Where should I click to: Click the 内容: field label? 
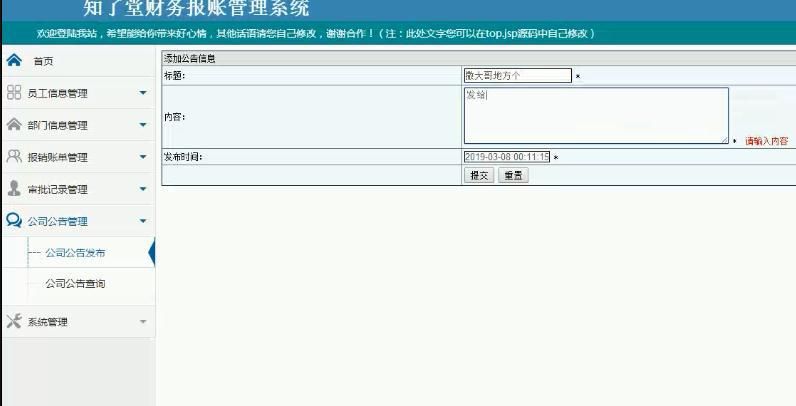(174, 117)
